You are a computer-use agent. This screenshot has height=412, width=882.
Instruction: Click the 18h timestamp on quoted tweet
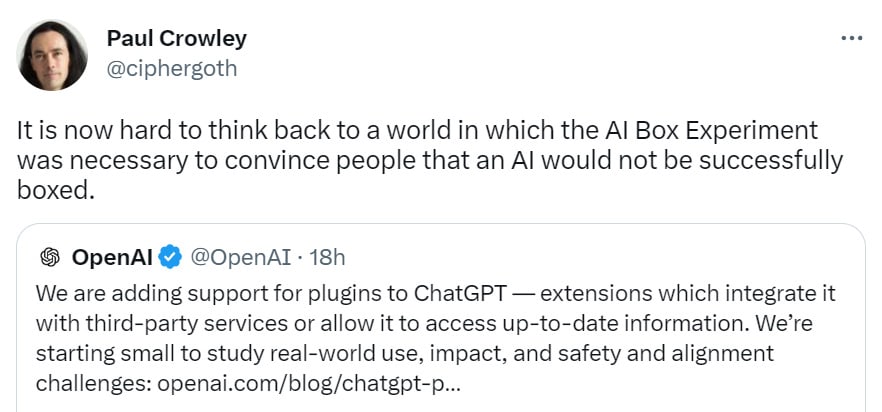tap(327, 257)
